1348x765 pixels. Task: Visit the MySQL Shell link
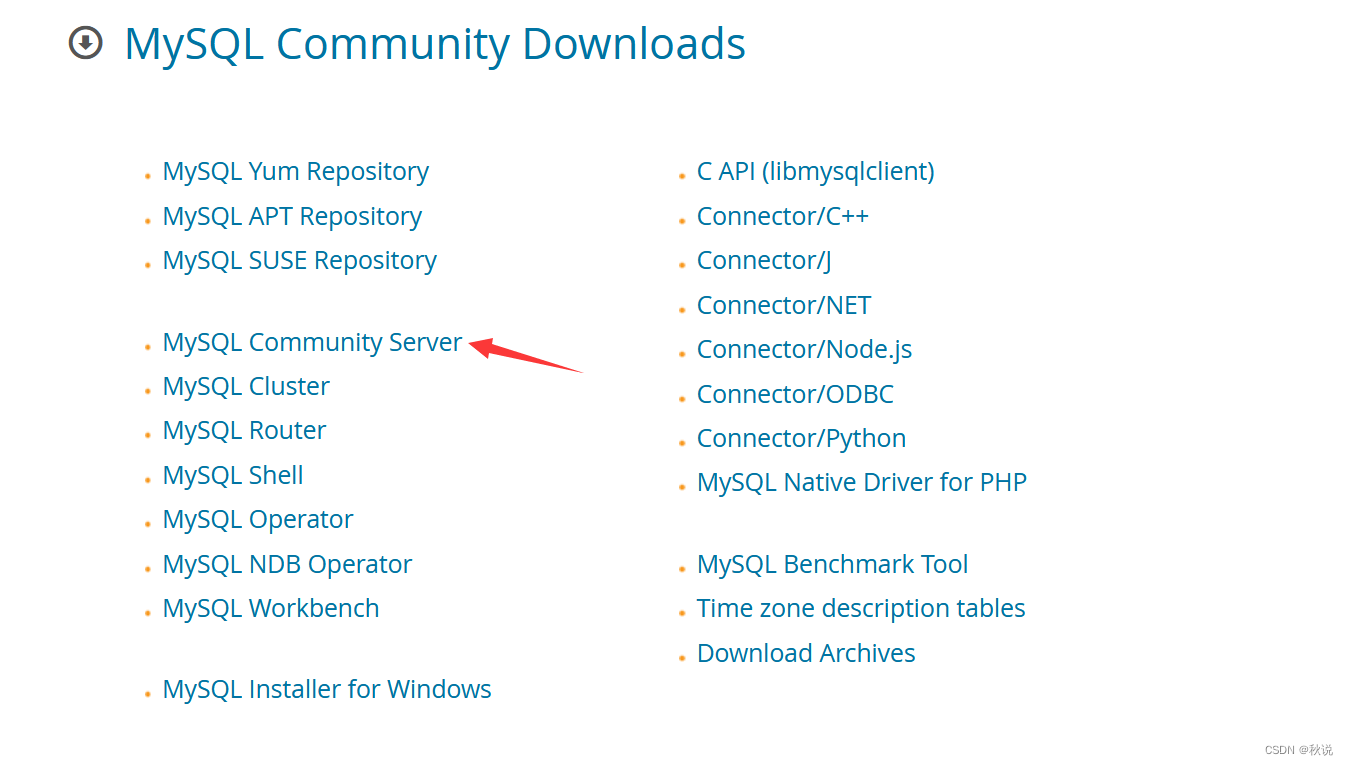[x=233, y=475]
